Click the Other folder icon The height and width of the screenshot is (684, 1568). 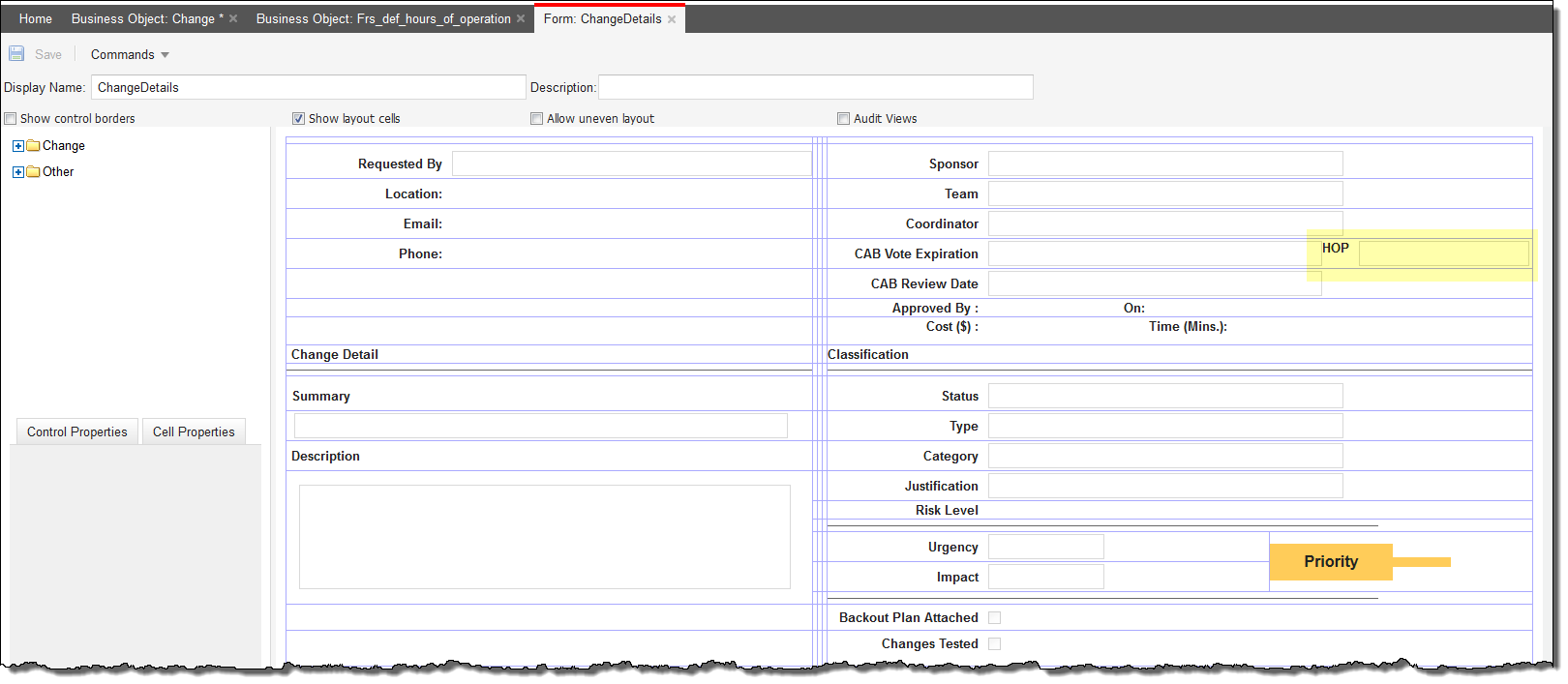34,172
